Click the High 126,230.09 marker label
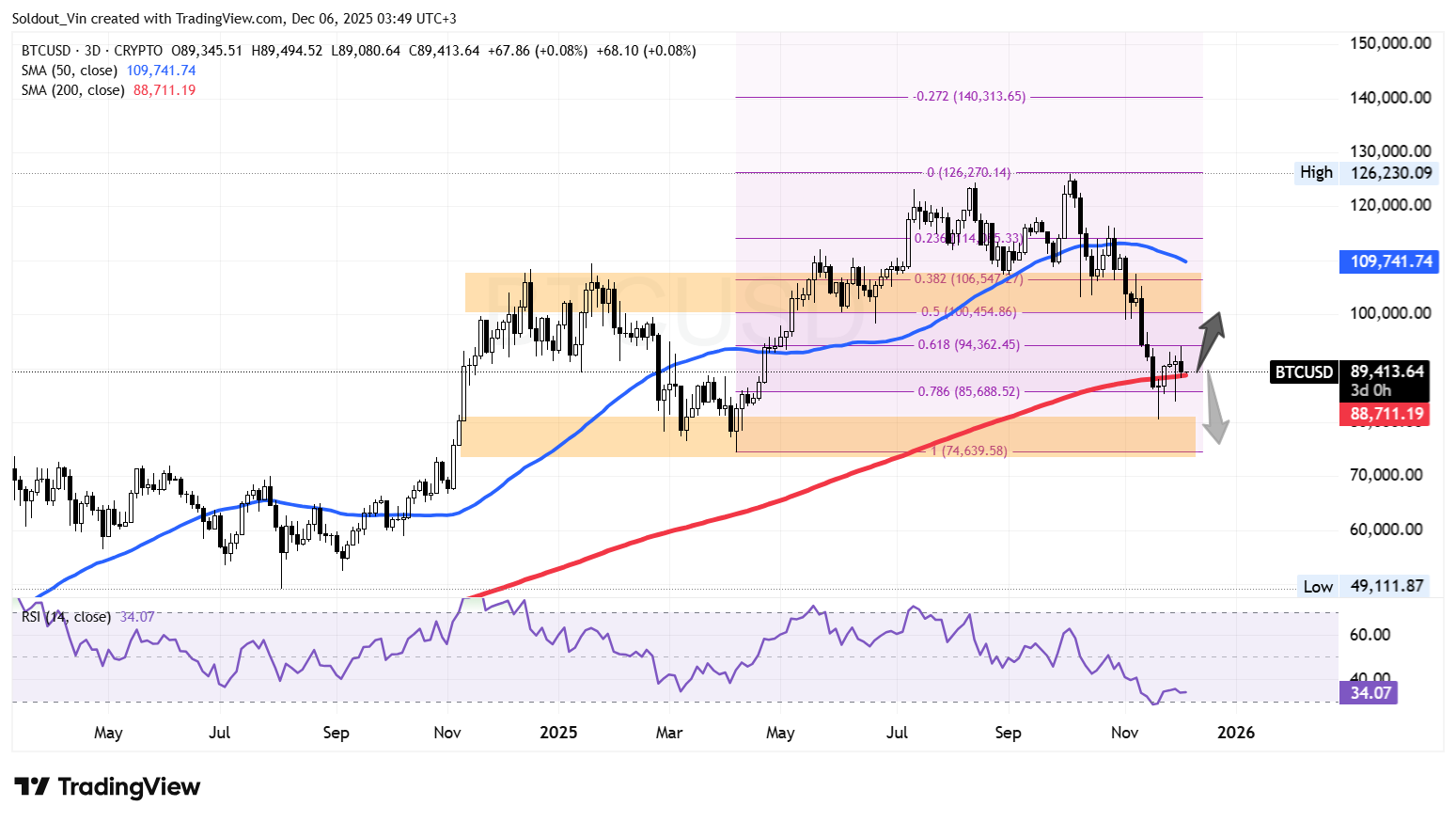The width and height of the screenshot is (1456, 822). click(x=1366, y=172)
